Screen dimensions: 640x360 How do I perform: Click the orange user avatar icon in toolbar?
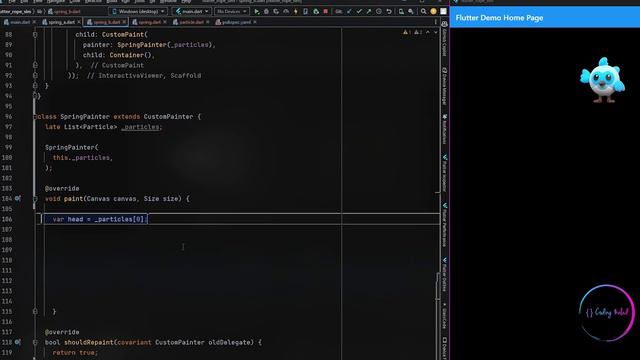click(433, 11)
